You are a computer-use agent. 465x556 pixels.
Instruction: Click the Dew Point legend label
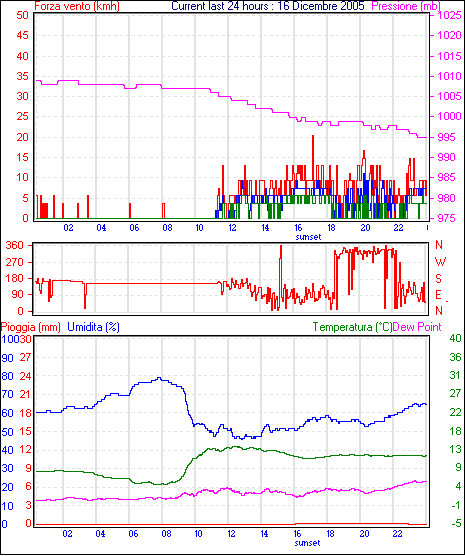(417, 327)
